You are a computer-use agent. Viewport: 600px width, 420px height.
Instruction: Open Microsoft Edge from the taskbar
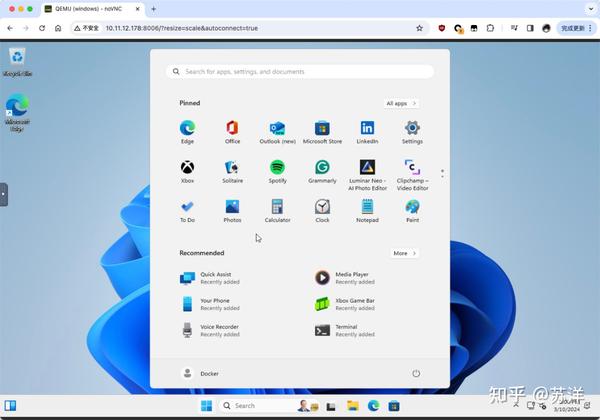click(373, 406)
